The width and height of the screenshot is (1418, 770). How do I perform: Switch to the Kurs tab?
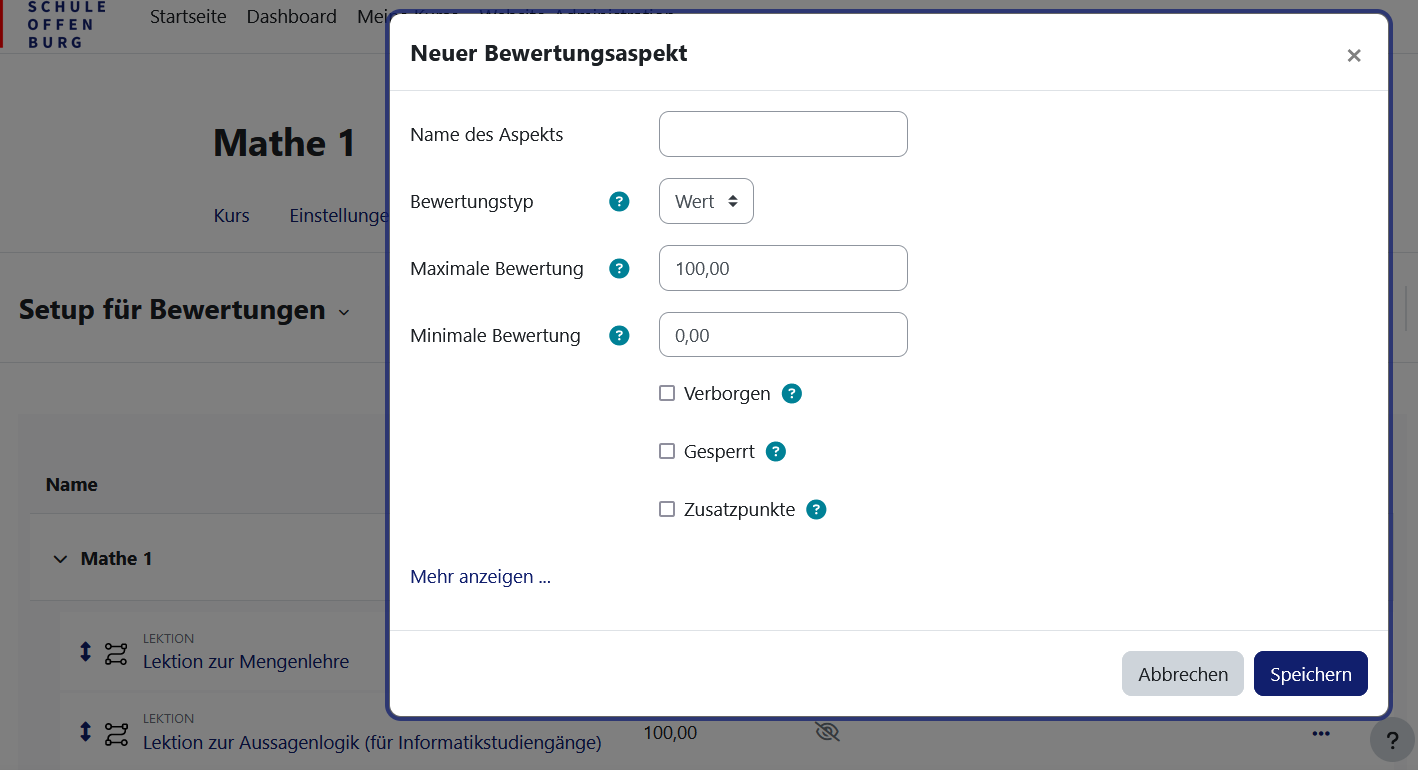point(232,215)
